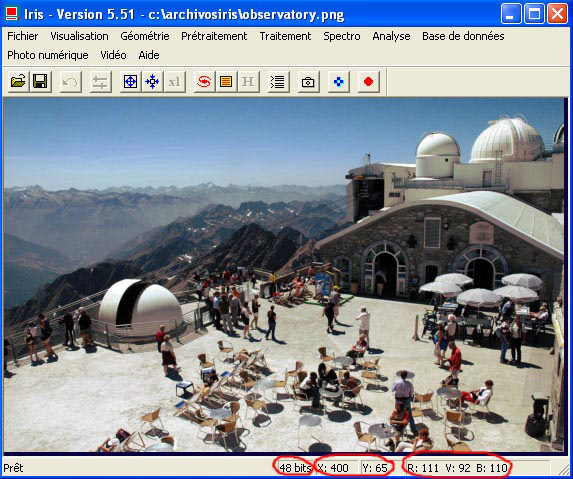Click the blue inward-arrows zoom-out icon
Screen dimensions: 573x479
click(x=152, y=81)
